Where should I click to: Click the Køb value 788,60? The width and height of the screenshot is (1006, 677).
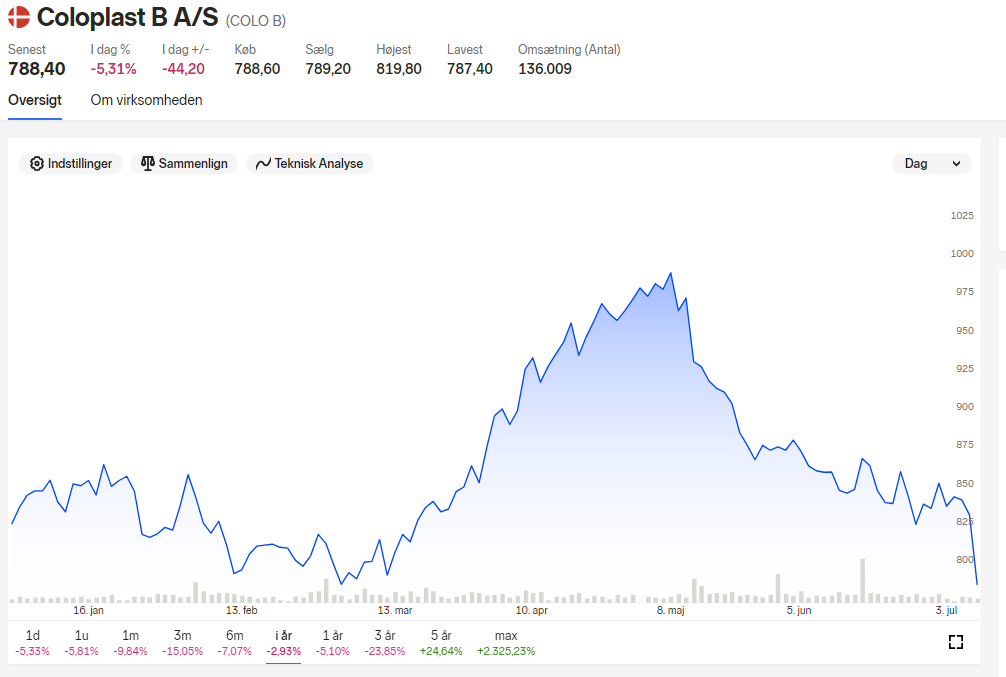point(257,69)
